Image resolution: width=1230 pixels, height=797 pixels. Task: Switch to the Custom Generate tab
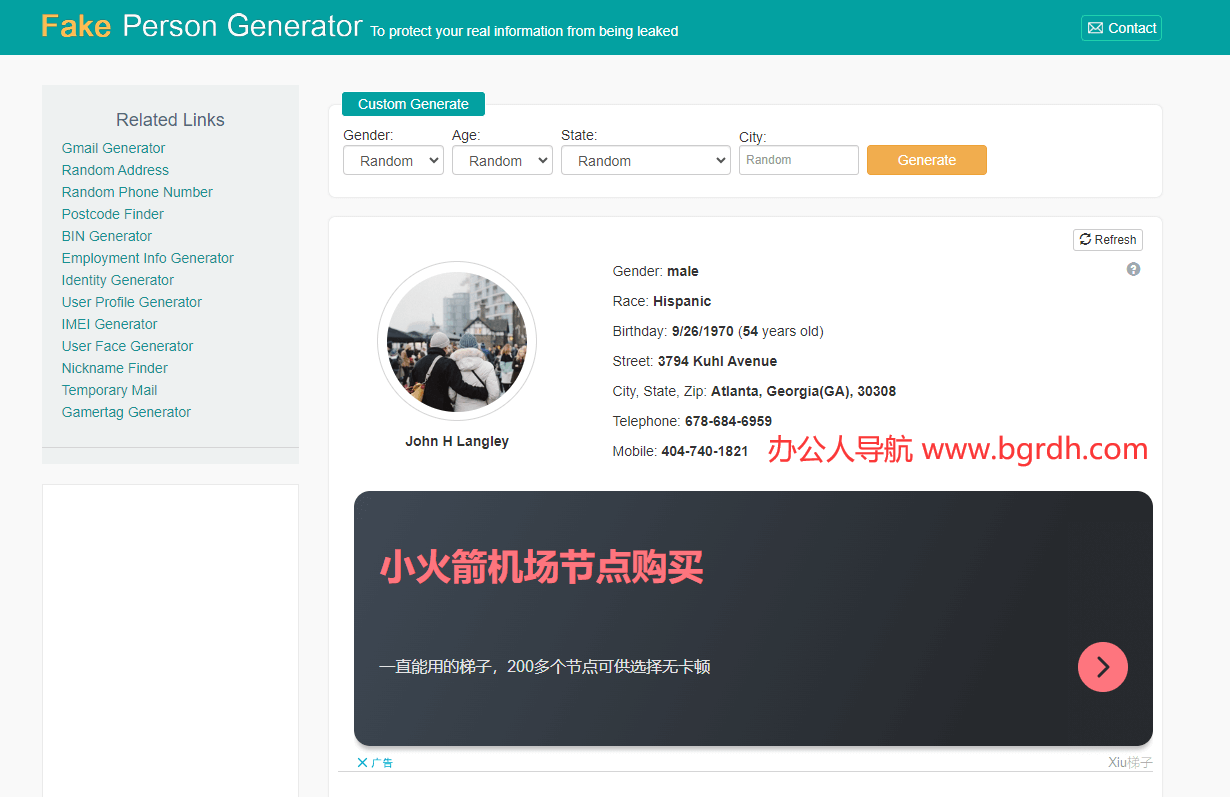coord(413,104)
